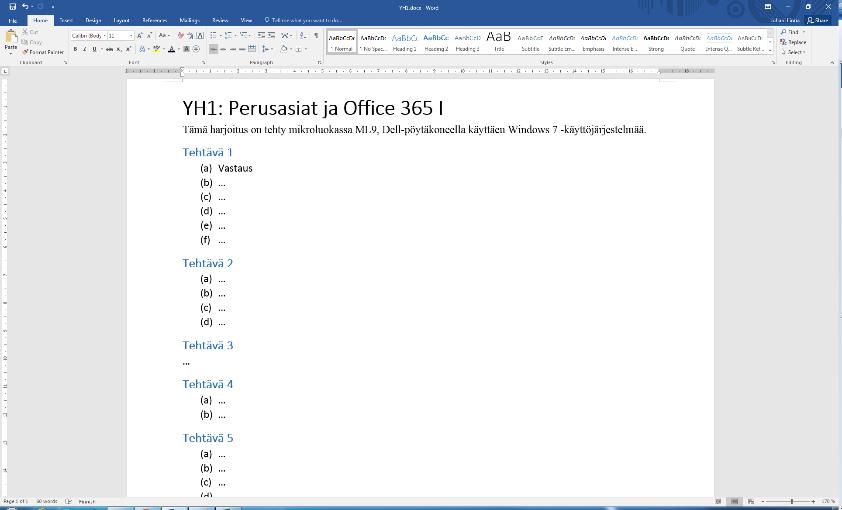Switch to the Insert tab
842x510 pixels.
pyautogui.click(x=66, y=20)
